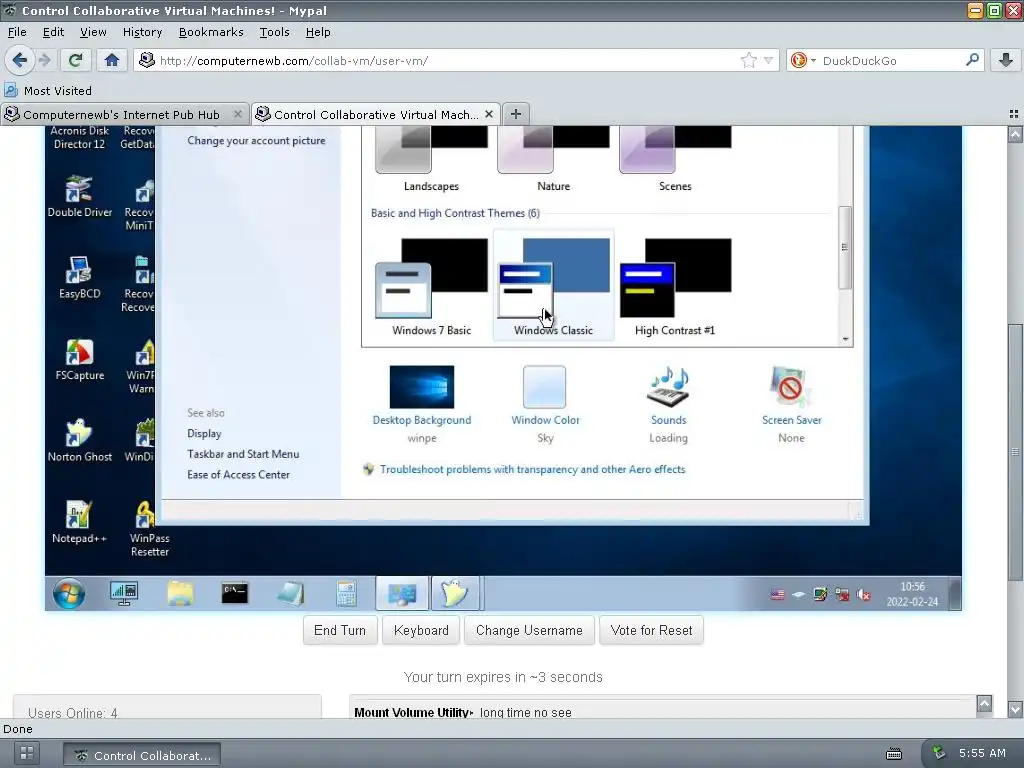
Task: Open the File menu
Action: pos(17,32)
